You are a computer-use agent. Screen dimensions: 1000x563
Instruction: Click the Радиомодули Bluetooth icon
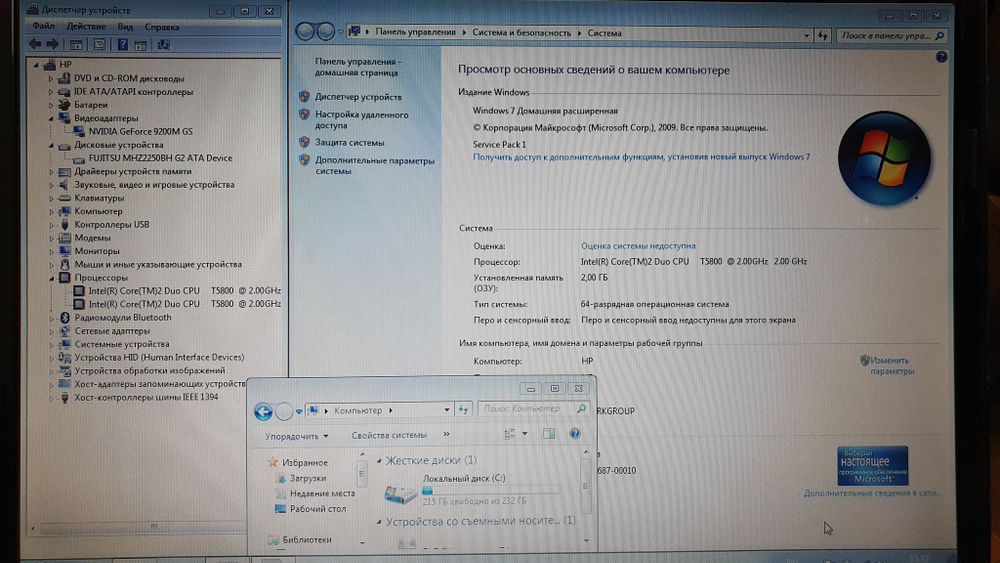pos(64,318)
